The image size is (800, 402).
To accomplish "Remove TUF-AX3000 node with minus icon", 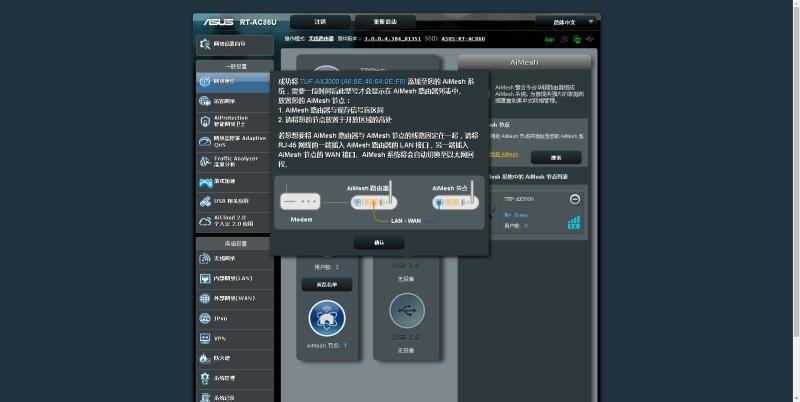I will click(574, 199).
